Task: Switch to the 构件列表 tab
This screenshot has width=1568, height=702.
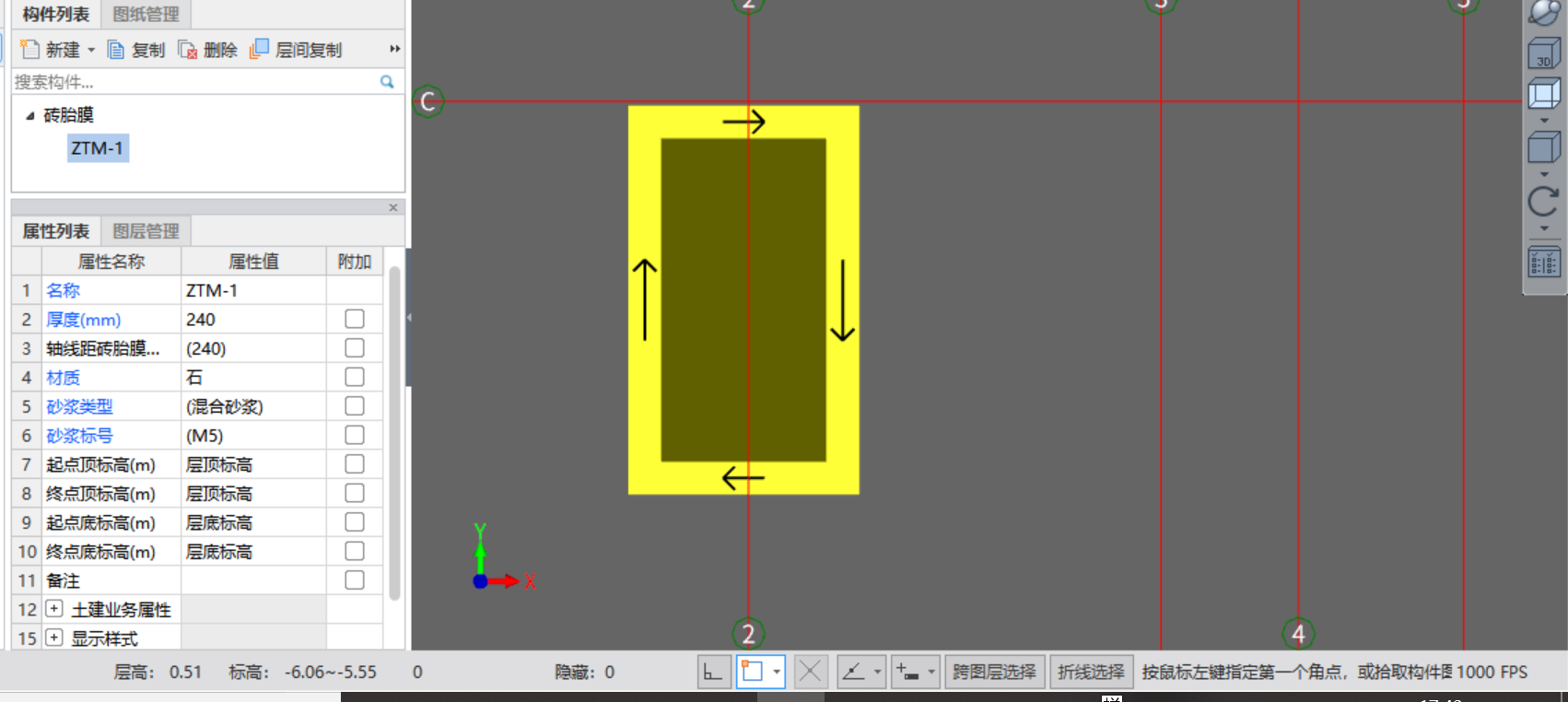Action: [x=56, y=14]
